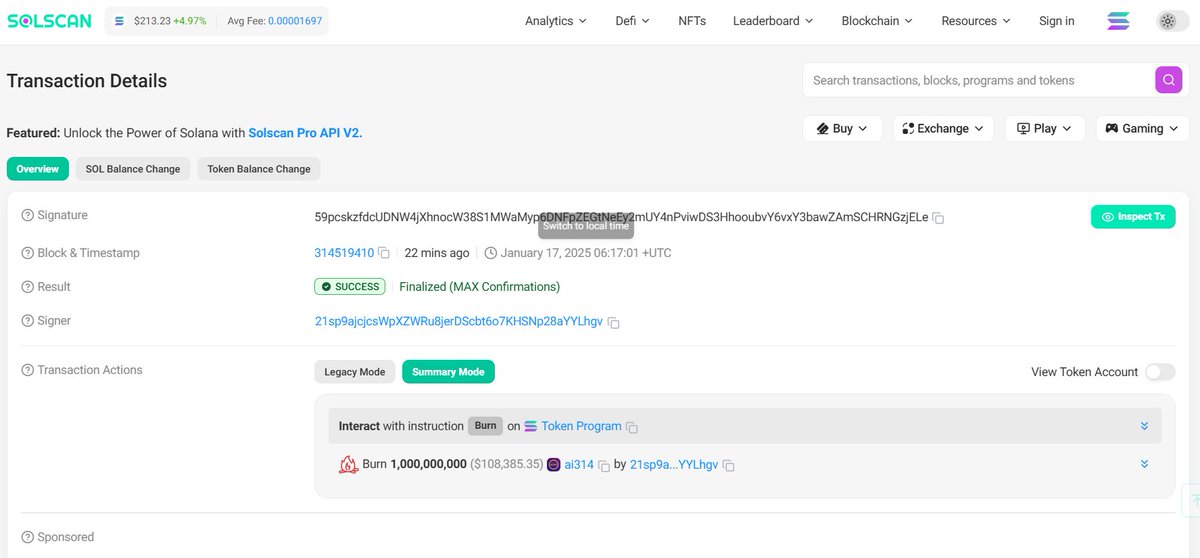Viewport: 1200px width, 558px height.
Task: Click the Block & Timestamp help icon
Action: 28,253
